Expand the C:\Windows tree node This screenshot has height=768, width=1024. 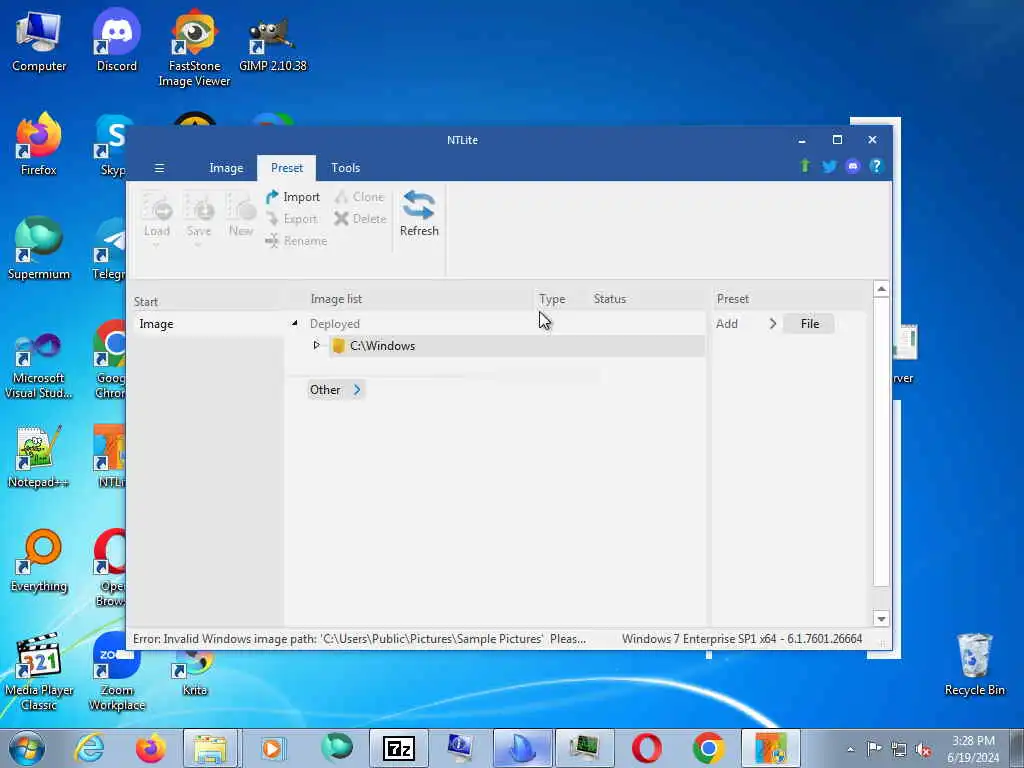[x=317, y=345]
